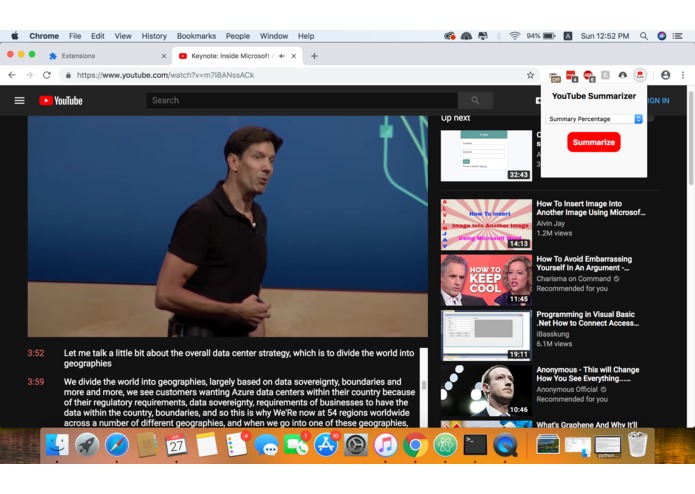Click the battery status indicator
Viewport: 695px width, 494px height.
coord(541,36)
